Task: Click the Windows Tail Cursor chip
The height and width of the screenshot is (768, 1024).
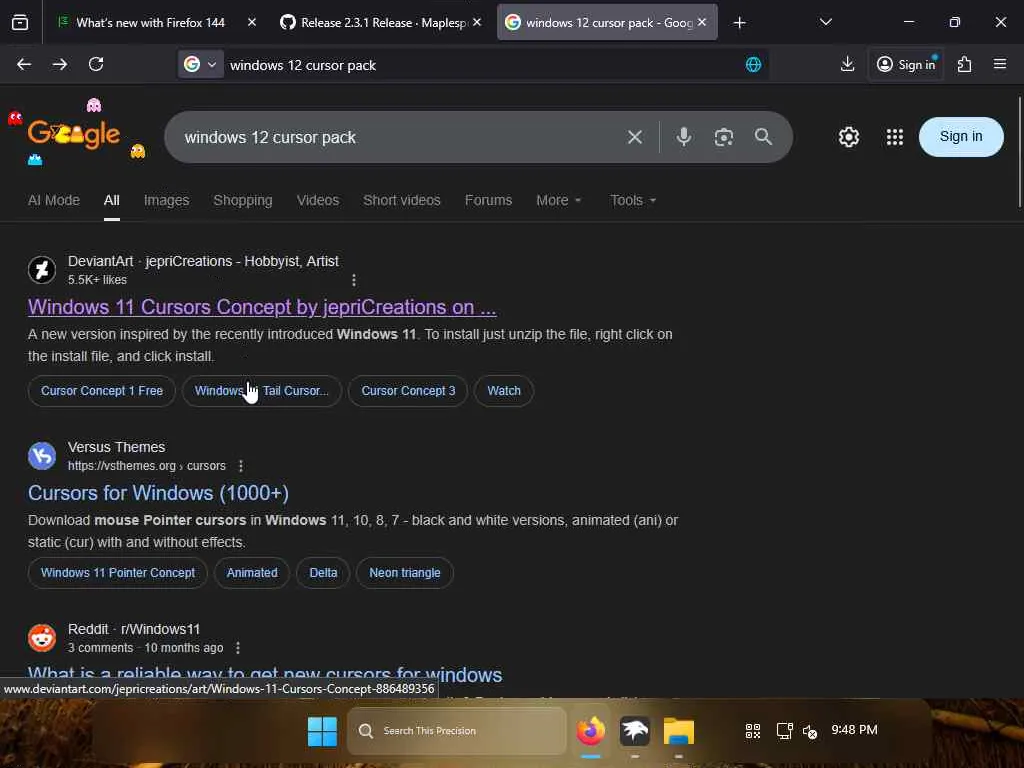Action: coord(262,391)
